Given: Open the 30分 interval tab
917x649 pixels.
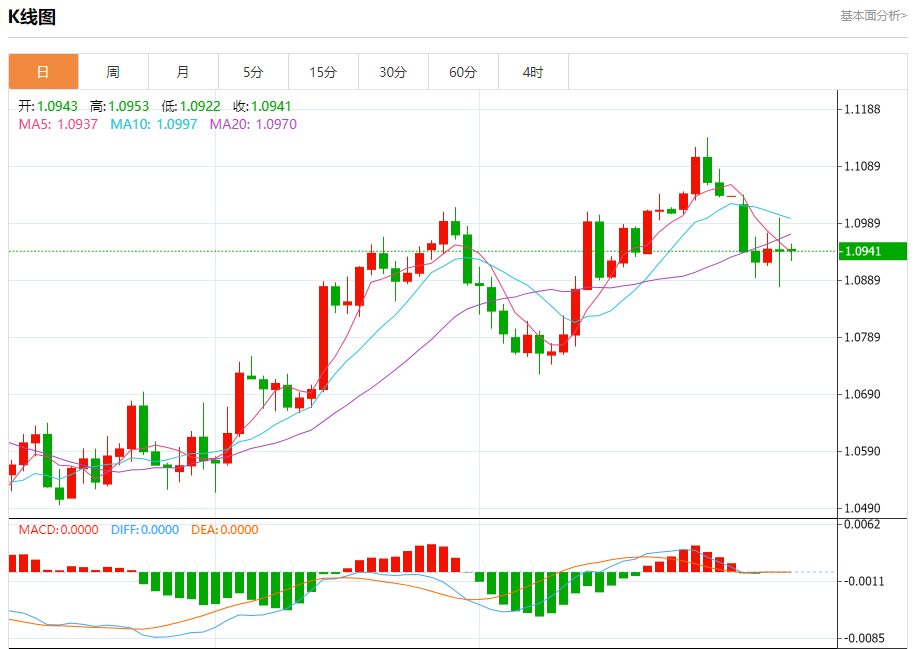Looking at the screenshot, I should [393, 72].
